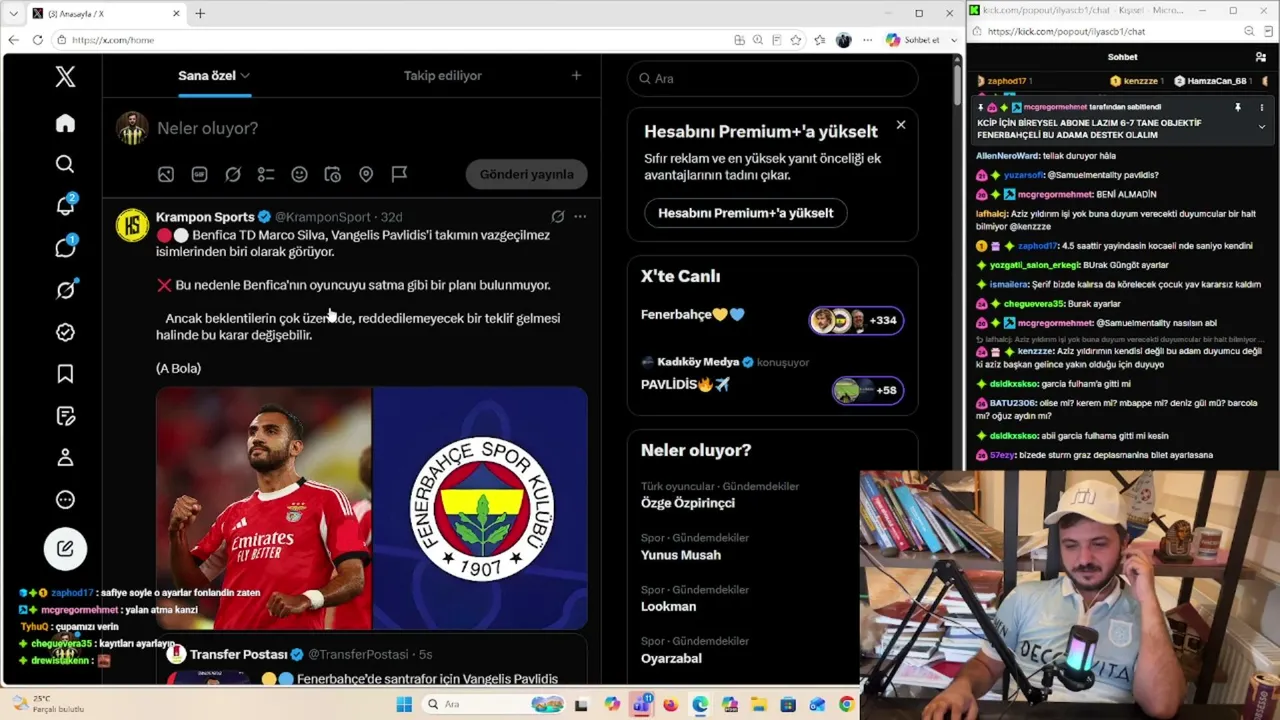The width and height of the screenshot is (1280, 720).
Task: Open Transfer Postası account link
Action: coord(239,654)
